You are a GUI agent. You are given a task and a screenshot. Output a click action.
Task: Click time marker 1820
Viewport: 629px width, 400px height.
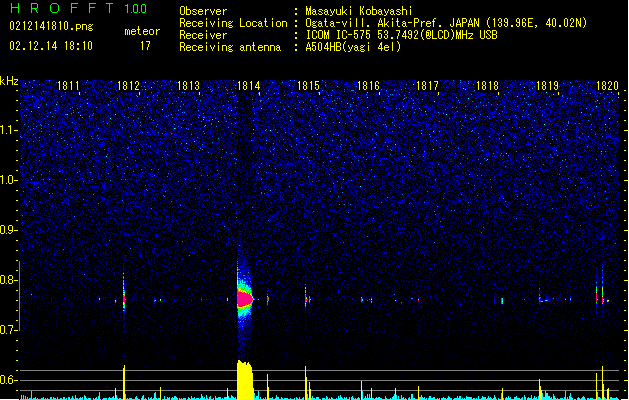click(x=607, y=86)
